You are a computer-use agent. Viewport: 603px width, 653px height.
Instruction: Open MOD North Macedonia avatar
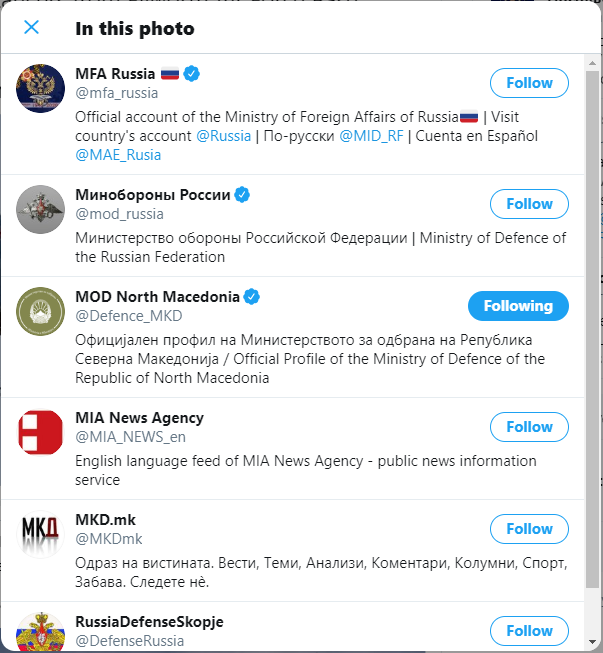[x=40, y=312]
